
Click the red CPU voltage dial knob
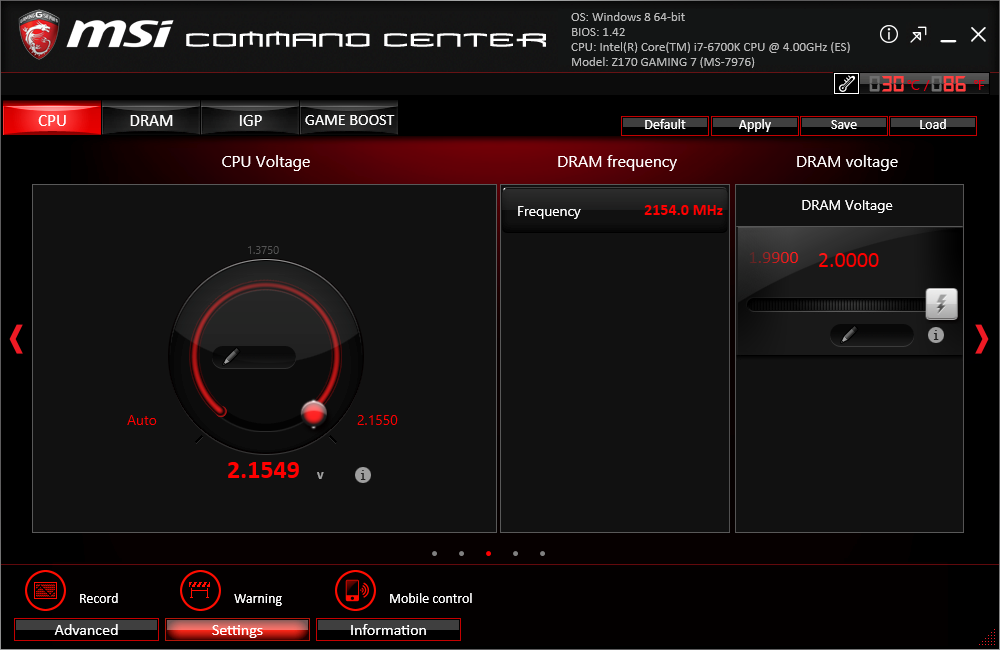coord(313,413)
